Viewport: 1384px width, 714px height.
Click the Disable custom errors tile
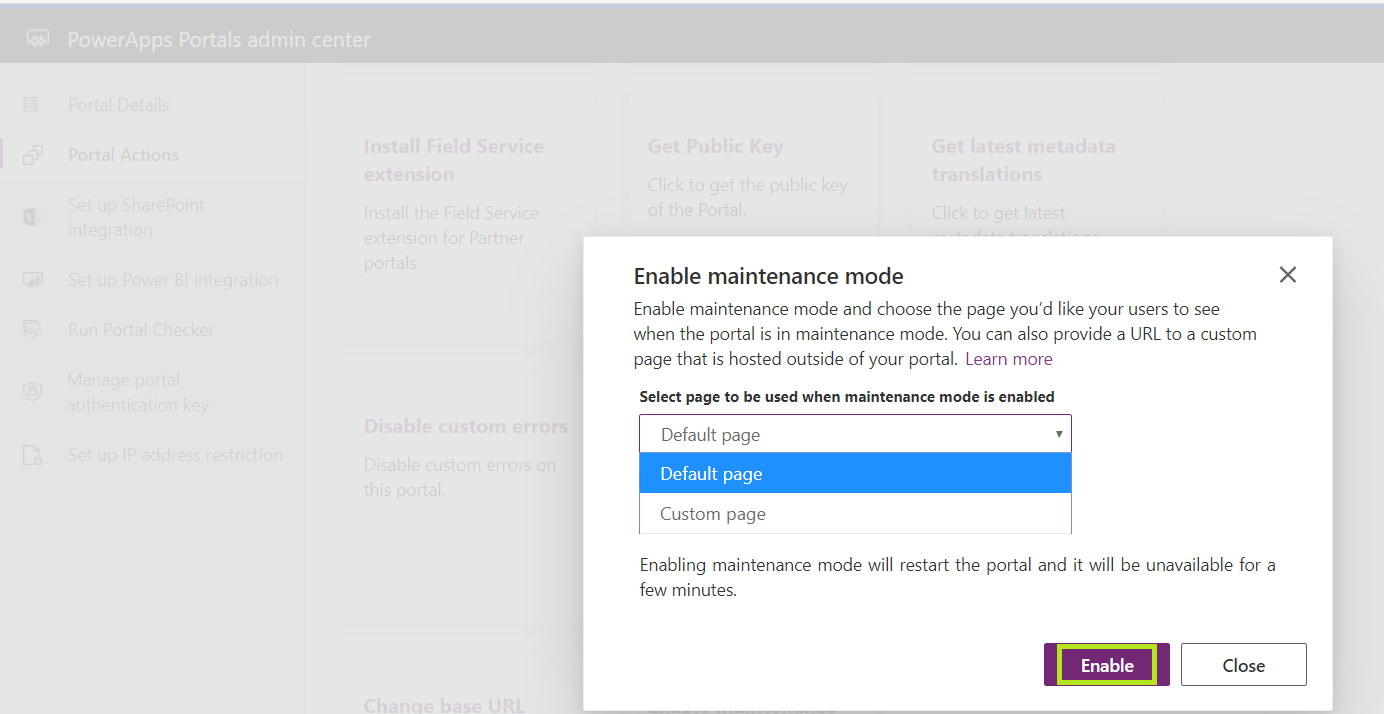465,426
